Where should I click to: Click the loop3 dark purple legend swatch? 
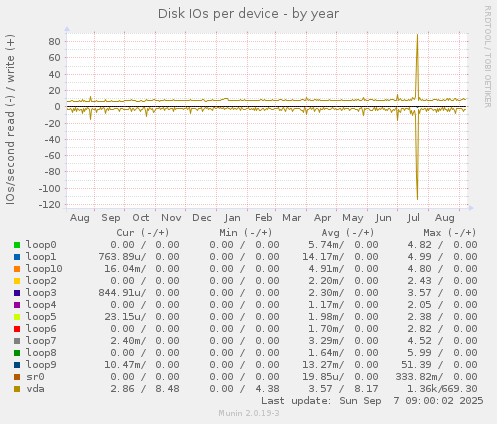click(x=17, y=293)
